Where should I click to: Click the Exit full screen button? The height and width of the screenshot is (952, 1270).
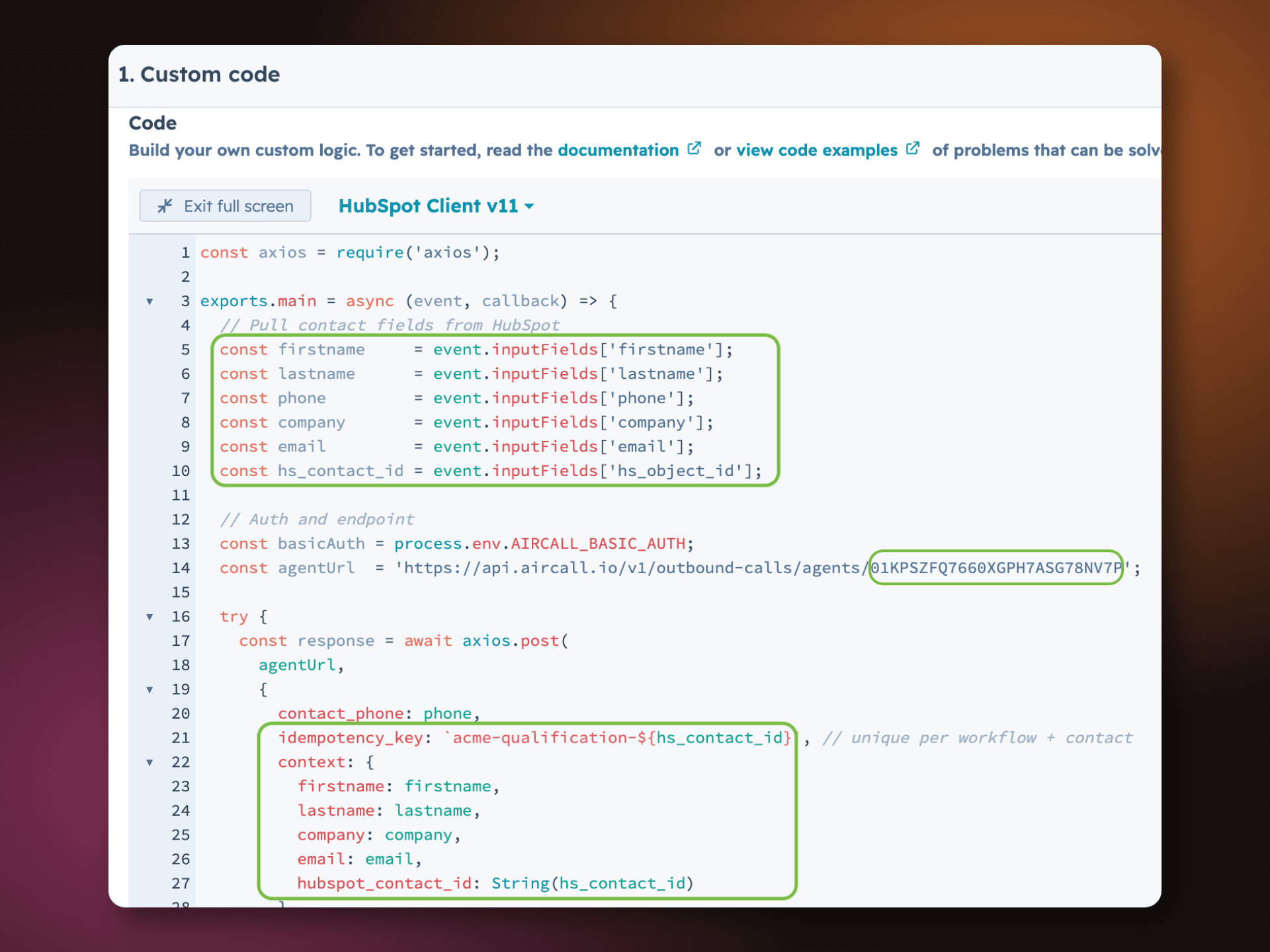(x=225, y=206)
